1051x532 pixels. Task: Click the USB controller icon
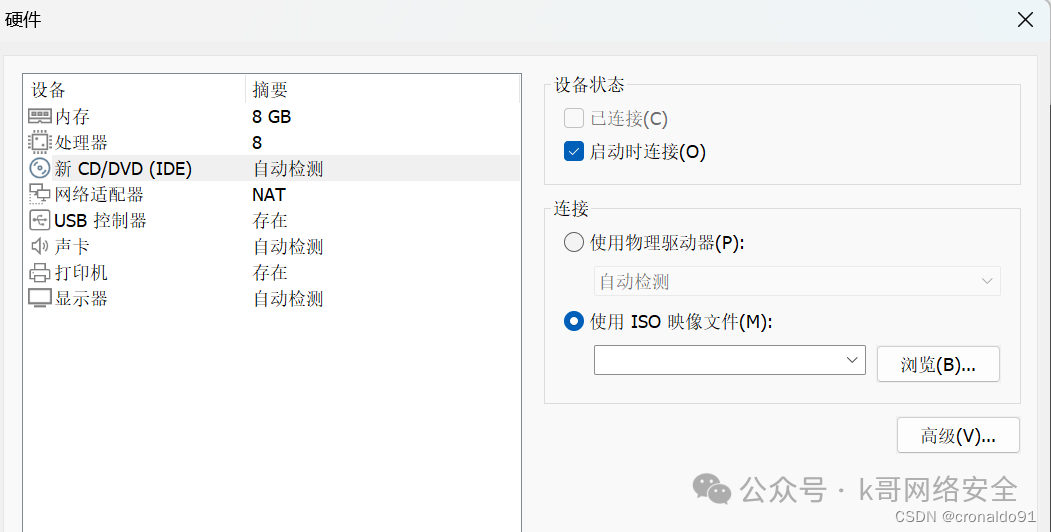point(40,221)
